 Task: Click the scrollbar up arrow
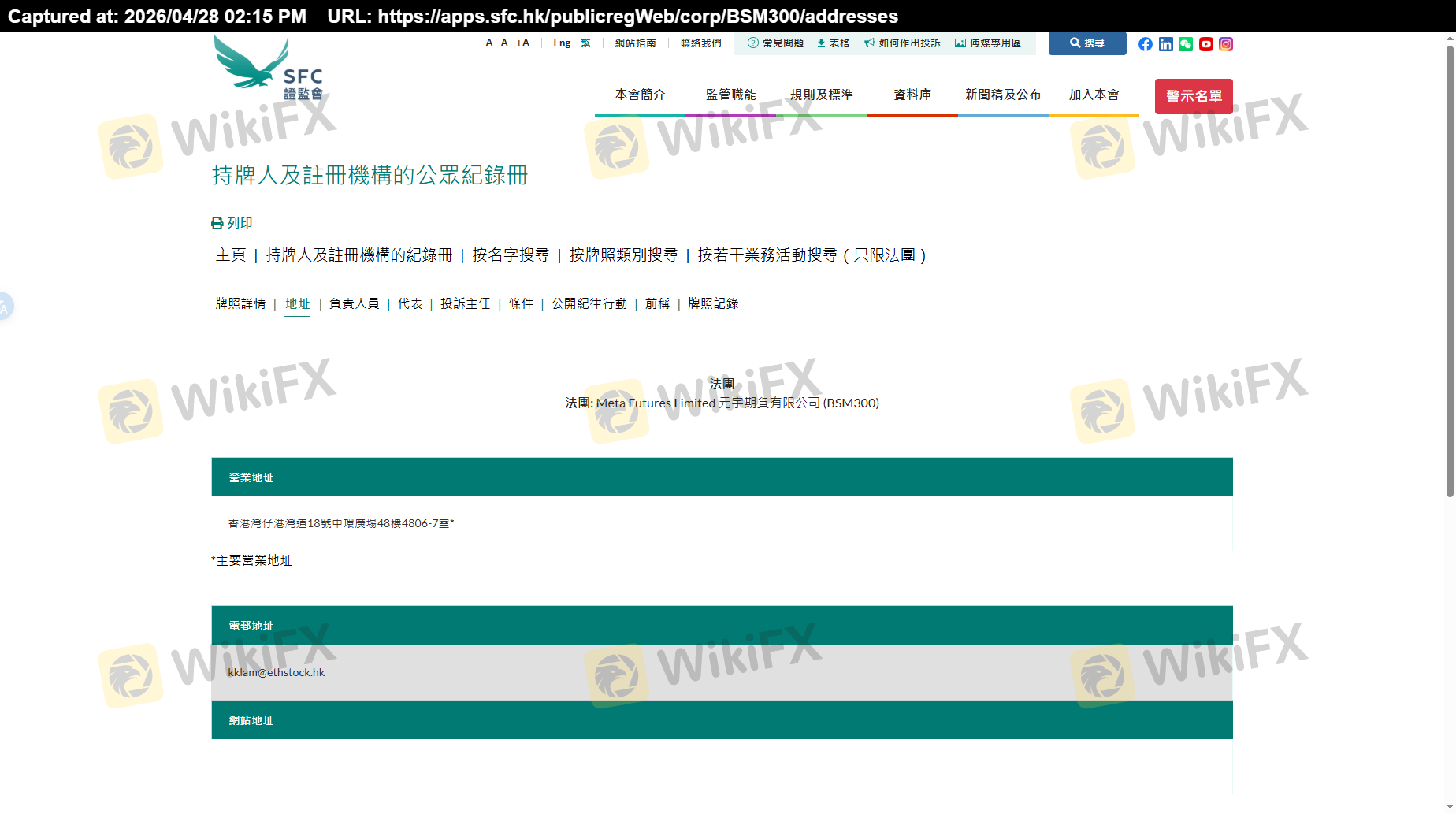click(1450, 38)
